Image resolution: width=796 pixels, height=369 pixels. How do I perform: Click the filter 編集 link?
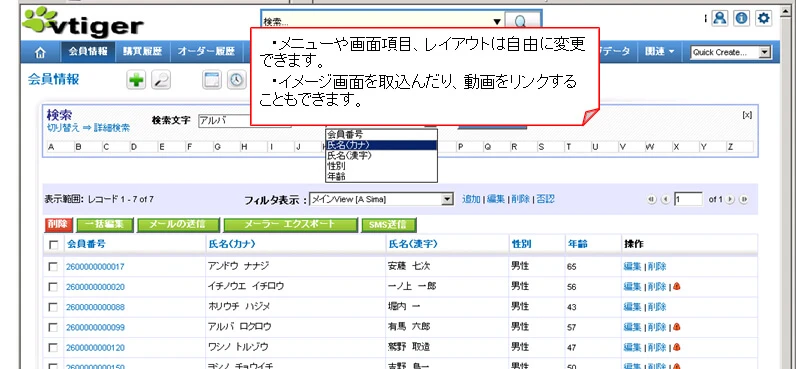coord(495,199)
